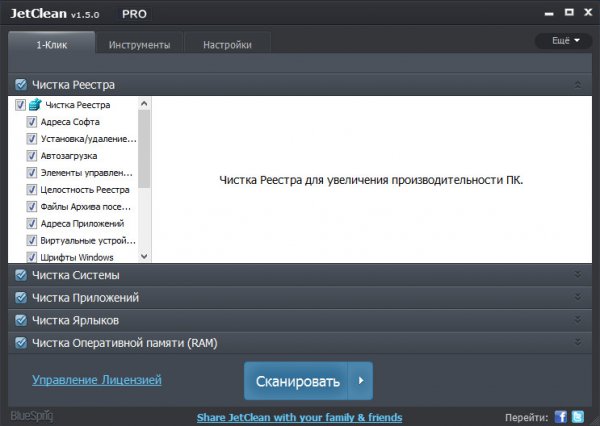Image resolution: width=600 pixels, height=426 pixels.
Task: Disable Чистка Системы checkbox
Action: coord(21,275)
